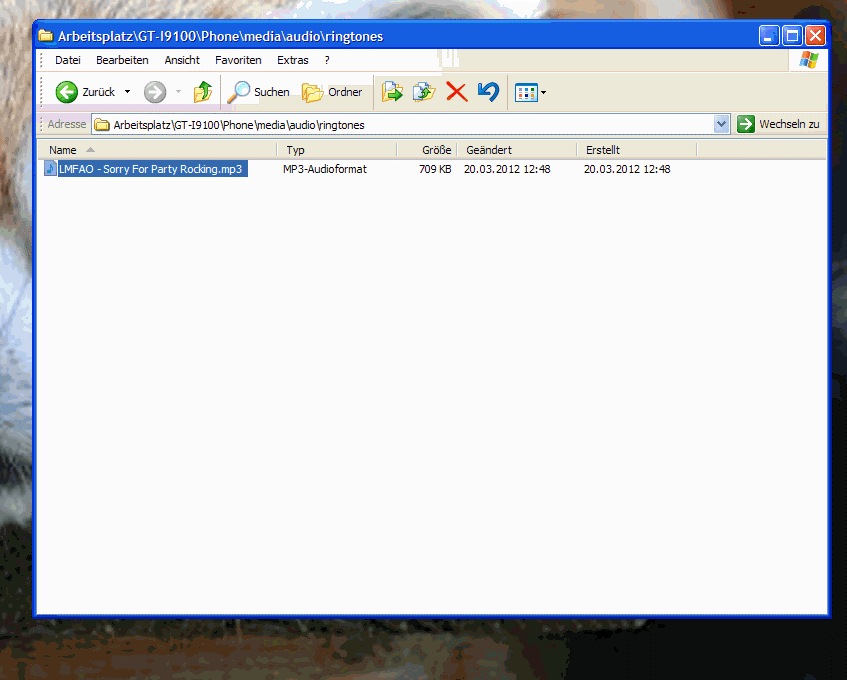
Task: Open the Datei menu
Action: [68, 60]
